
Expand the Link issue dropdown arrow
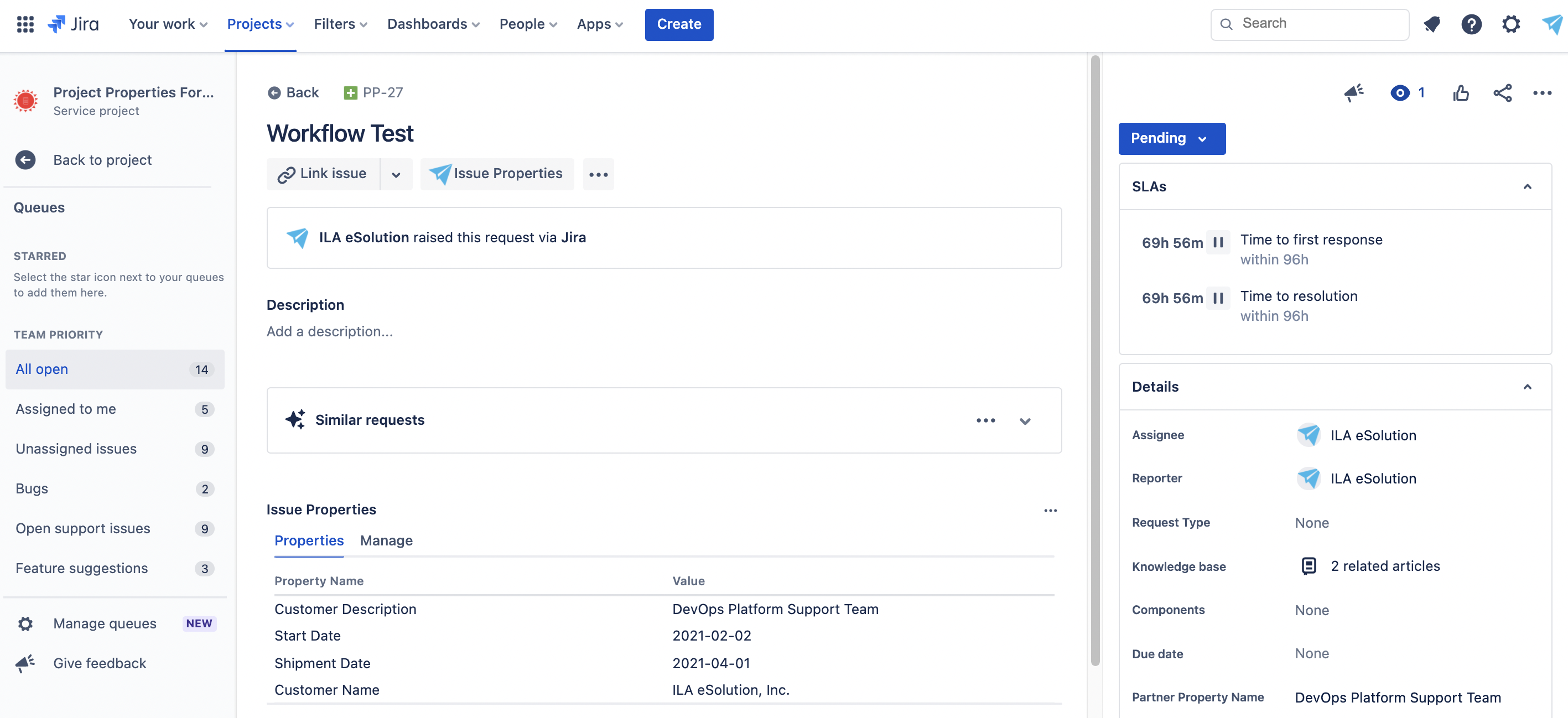[396, 174]
